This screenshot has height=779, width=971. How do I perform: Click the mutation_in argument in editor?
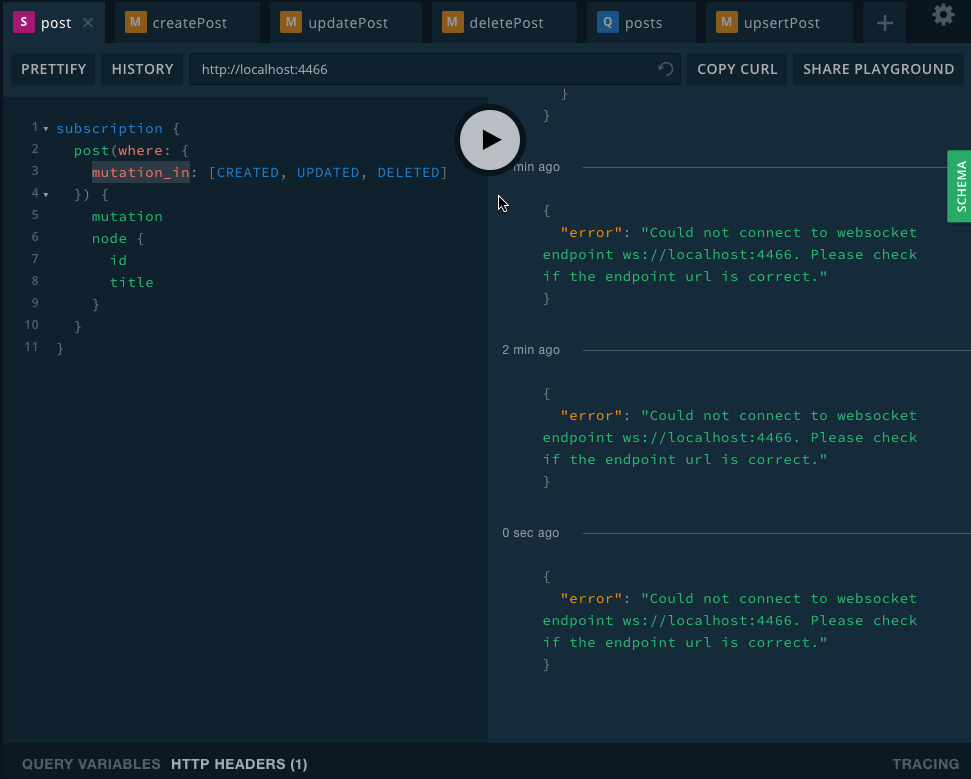pyautogui.click(x=141, y=172)
